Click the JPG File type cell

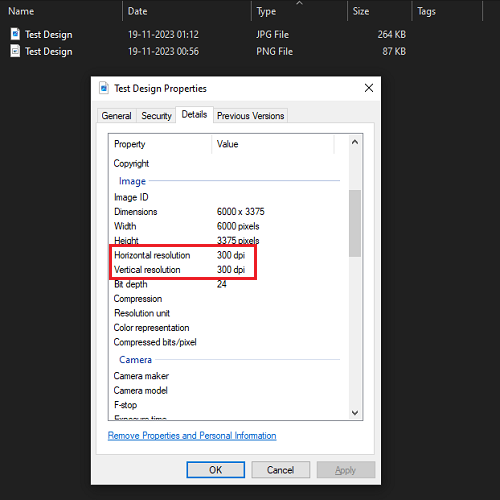point(272,34)
